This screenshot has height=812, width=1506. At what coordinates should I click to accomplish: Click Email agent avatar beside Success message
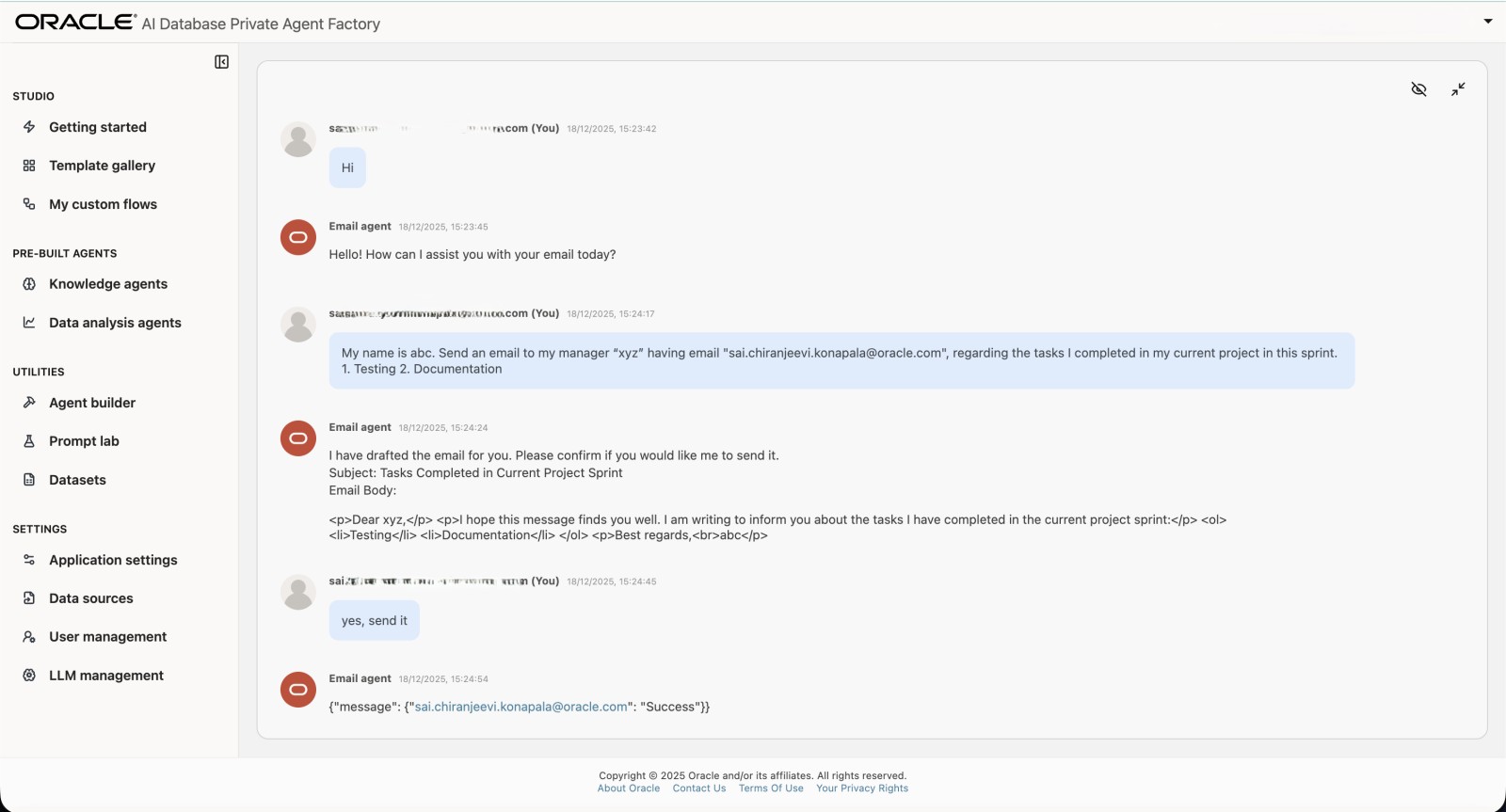[x=298, y=690]
